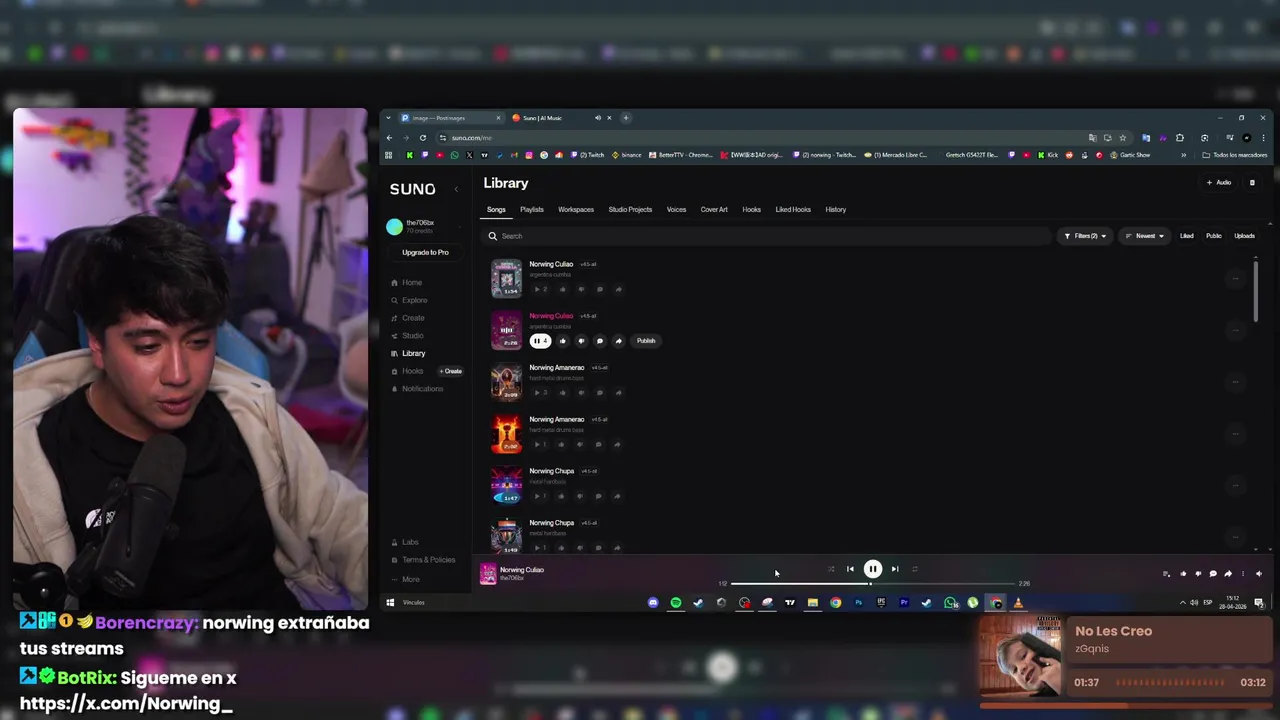Viewport: 1280px width, 720px height.
Task: Skip to the next track in the player
Action: pyautogui.click(x=895, y=569)
